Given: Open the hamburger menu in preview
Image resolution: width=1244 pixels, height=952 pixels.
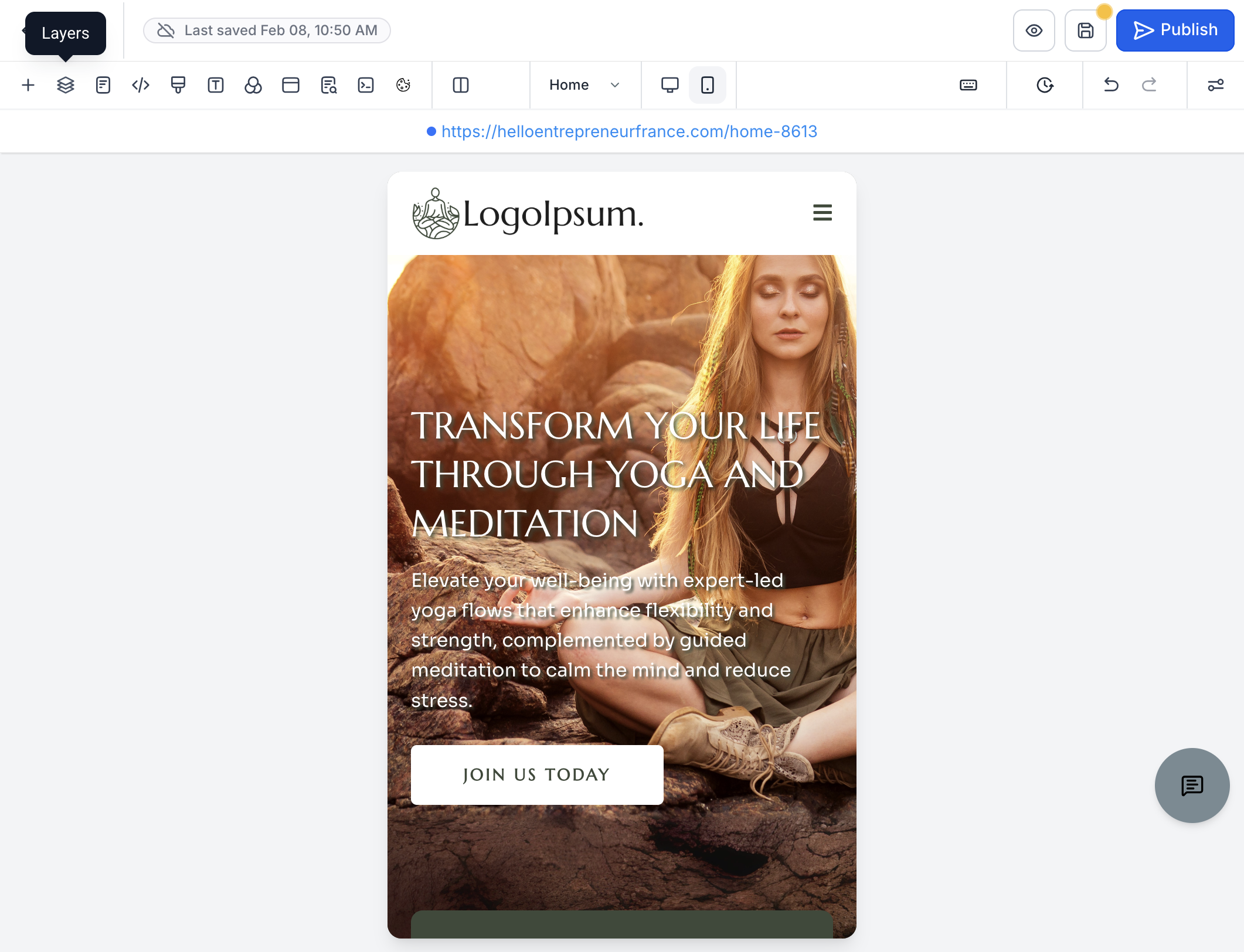Looking at the screenshot, I should (822, 213).
